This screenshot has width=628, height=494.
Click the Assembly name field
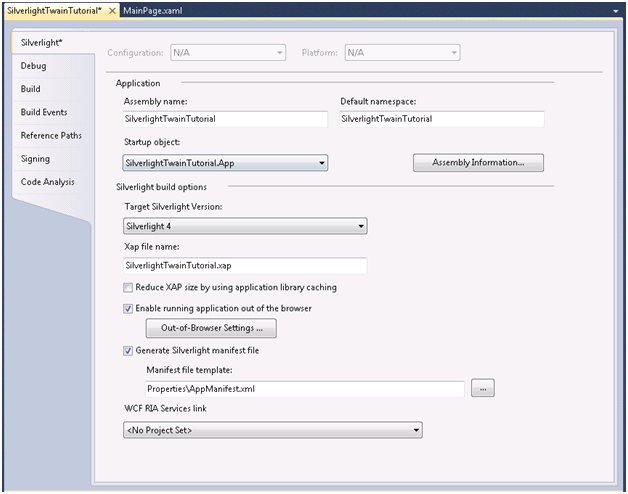click(x=225, y=119)
